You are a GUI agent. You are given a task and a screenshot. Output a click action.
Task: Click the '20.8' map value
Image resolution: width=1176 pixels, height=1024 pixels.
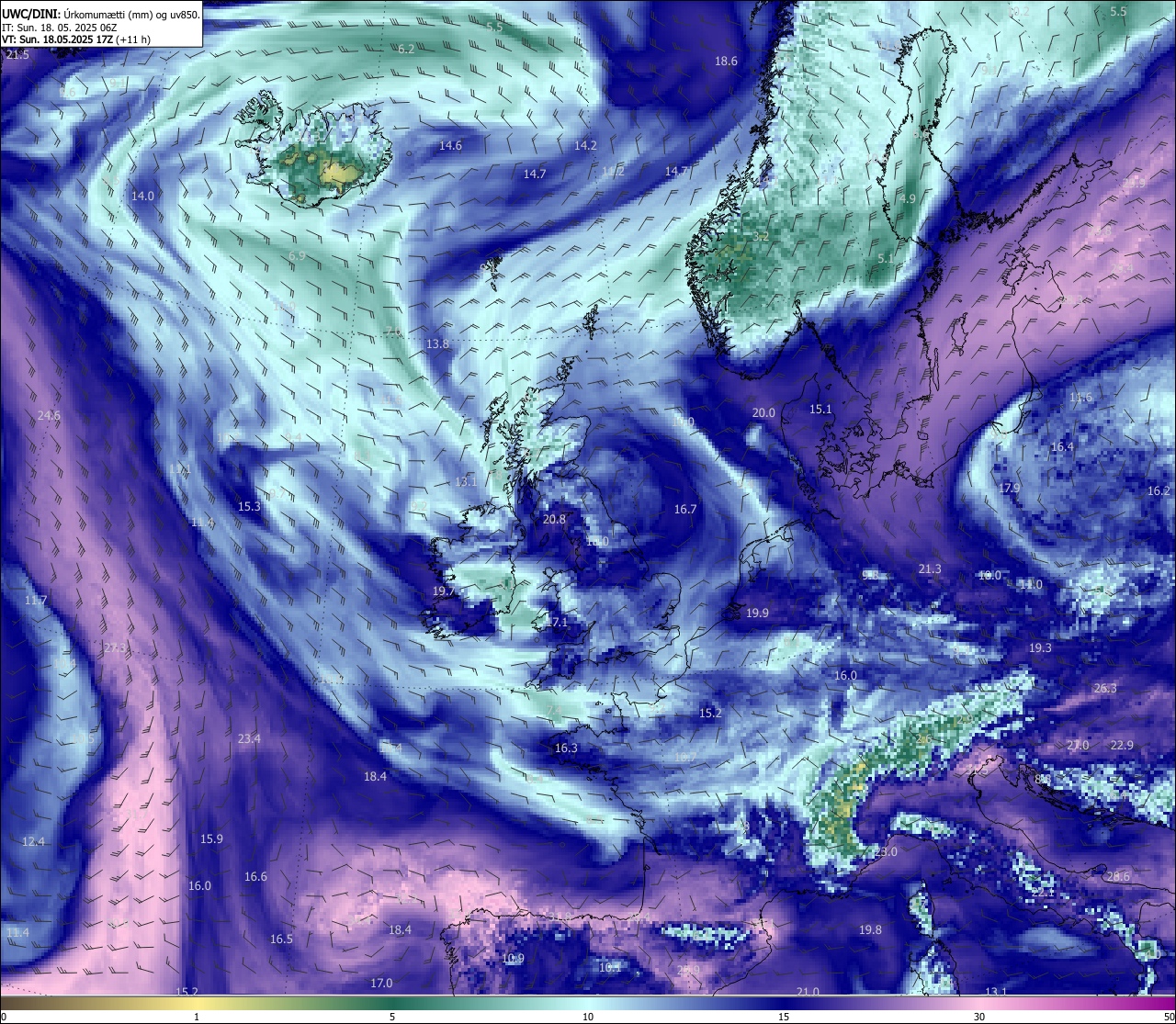tap(554, 519)
